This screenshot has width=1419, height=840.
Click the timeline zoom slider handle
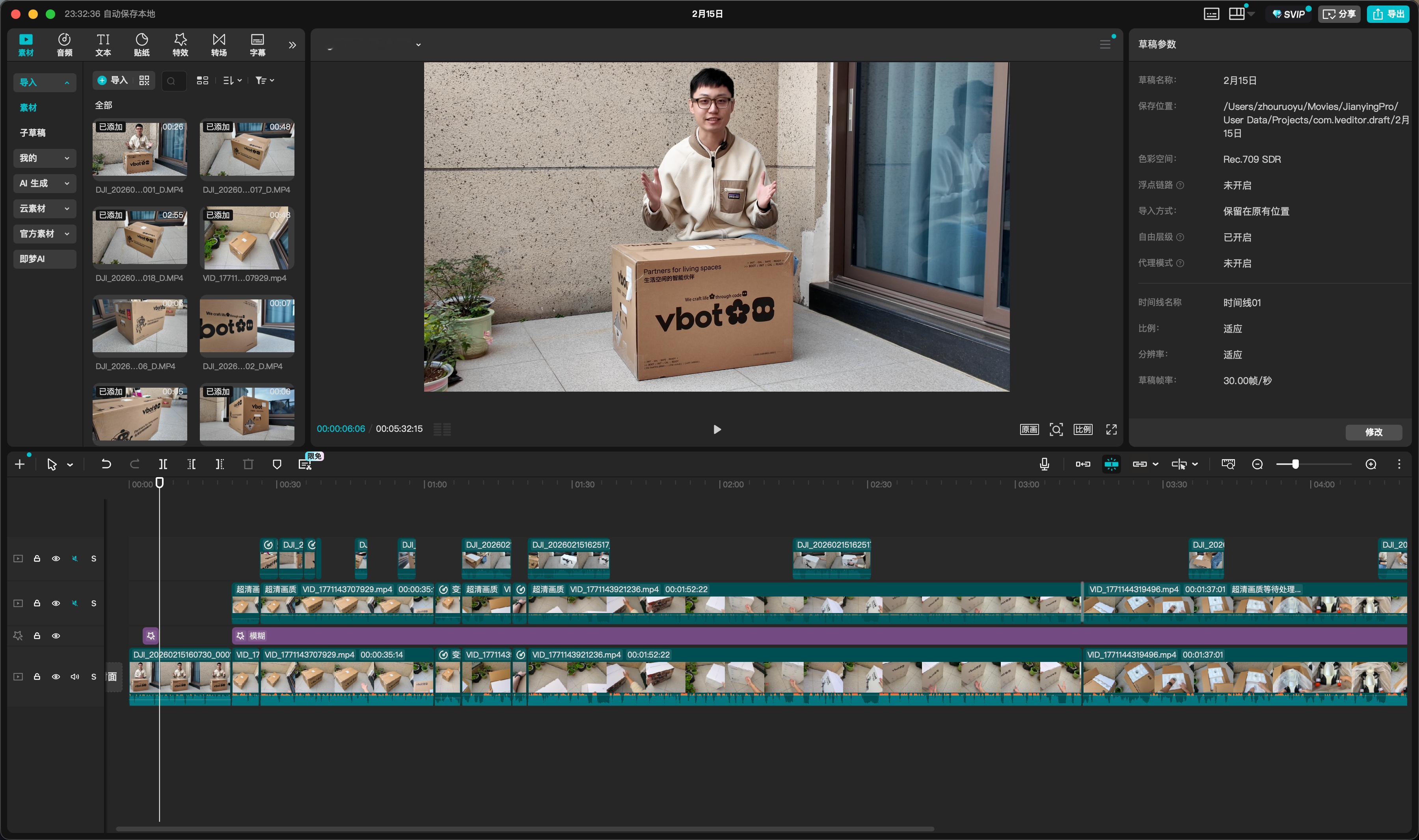1295,464
